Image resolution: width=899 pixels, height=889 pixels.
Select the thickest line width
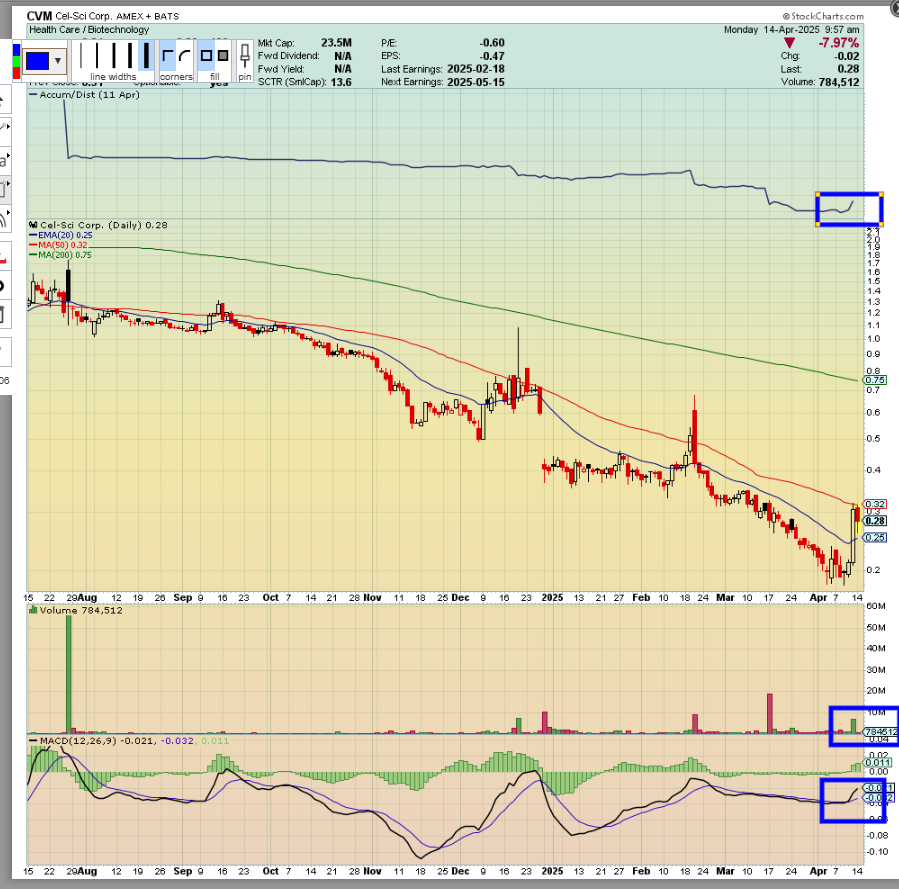(x=146, y=56)
